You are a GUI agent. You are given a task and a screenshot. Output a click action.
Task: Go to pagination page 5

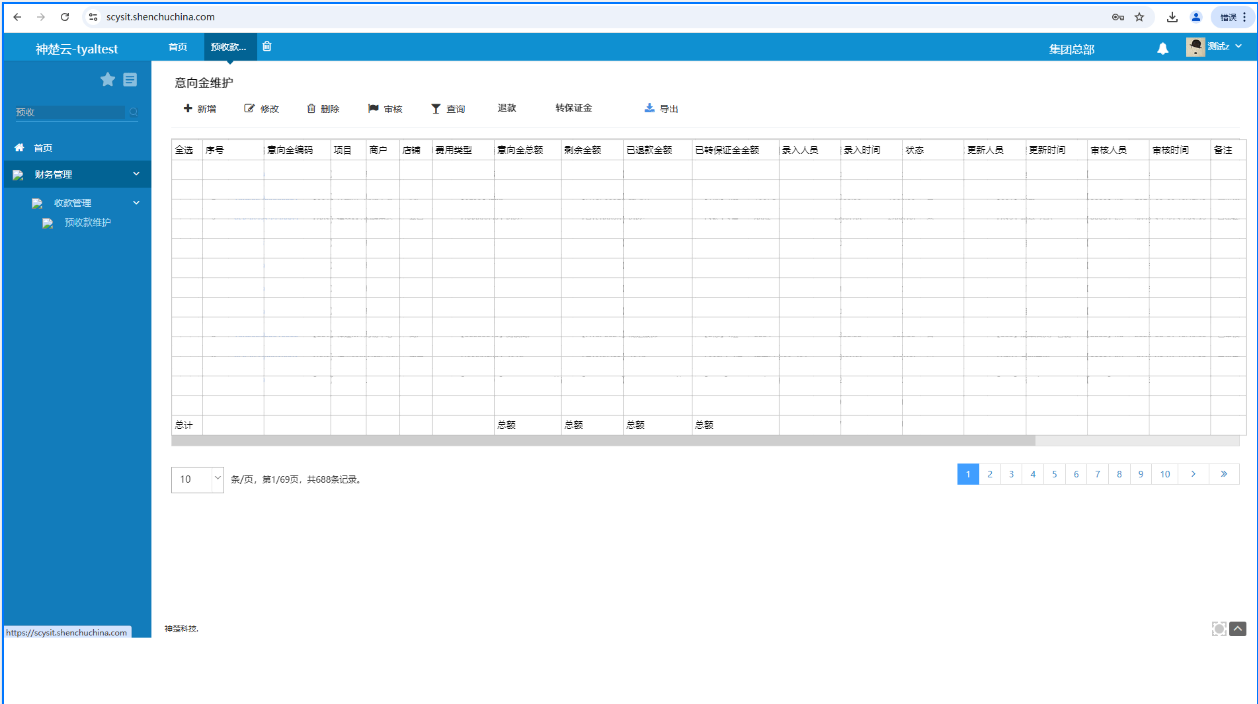tap(1055, 474)
